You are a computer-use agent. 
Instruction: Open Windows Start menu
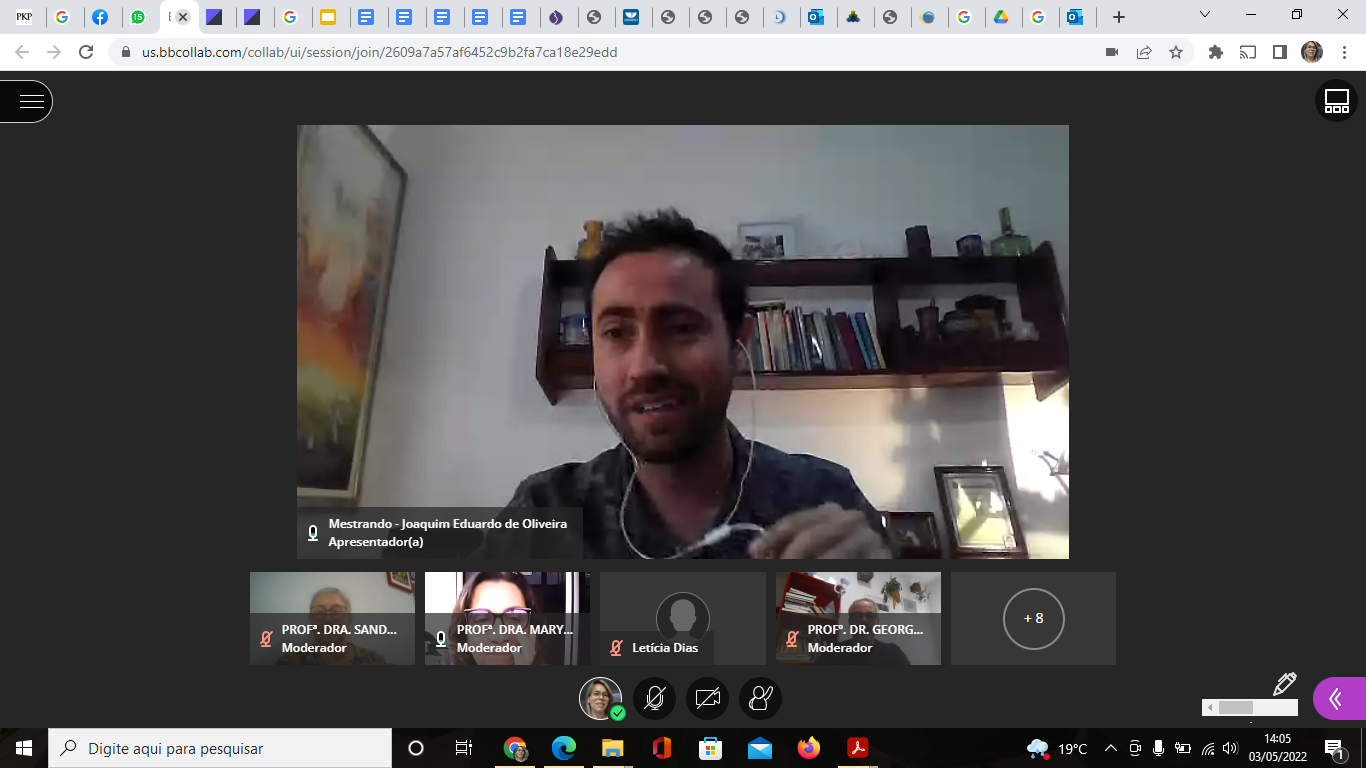[24, 748]
